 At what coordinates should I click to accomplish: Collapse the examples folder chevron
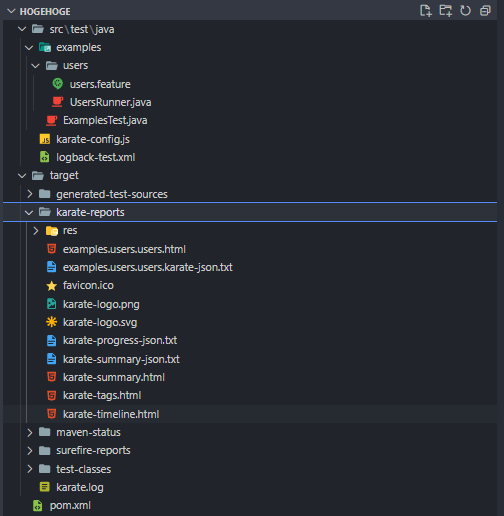coord(29,48)
